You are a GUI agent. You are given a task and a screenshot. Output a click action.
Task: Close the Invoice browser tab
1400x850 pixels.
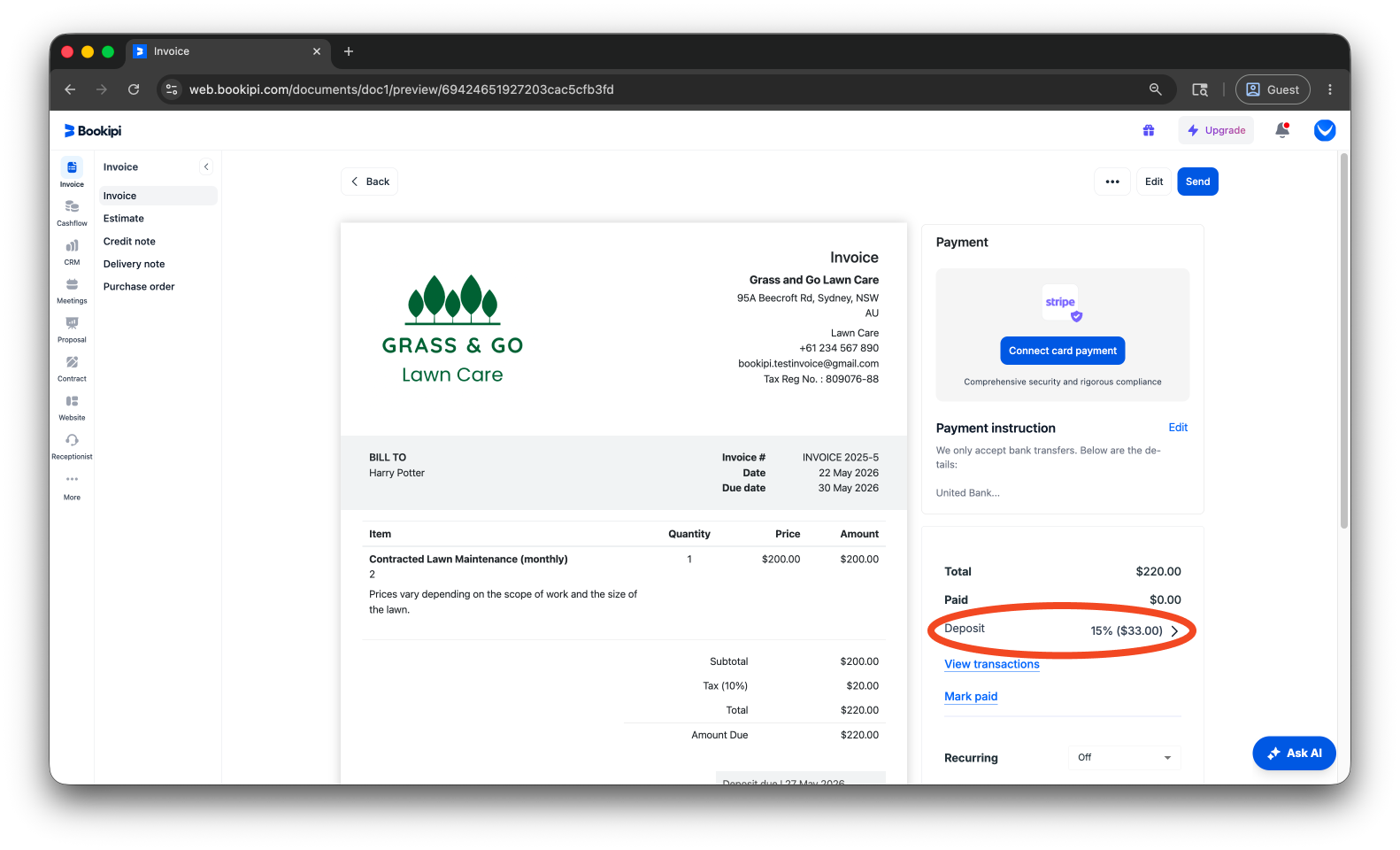pyautogui.click(x=317, y=51)
